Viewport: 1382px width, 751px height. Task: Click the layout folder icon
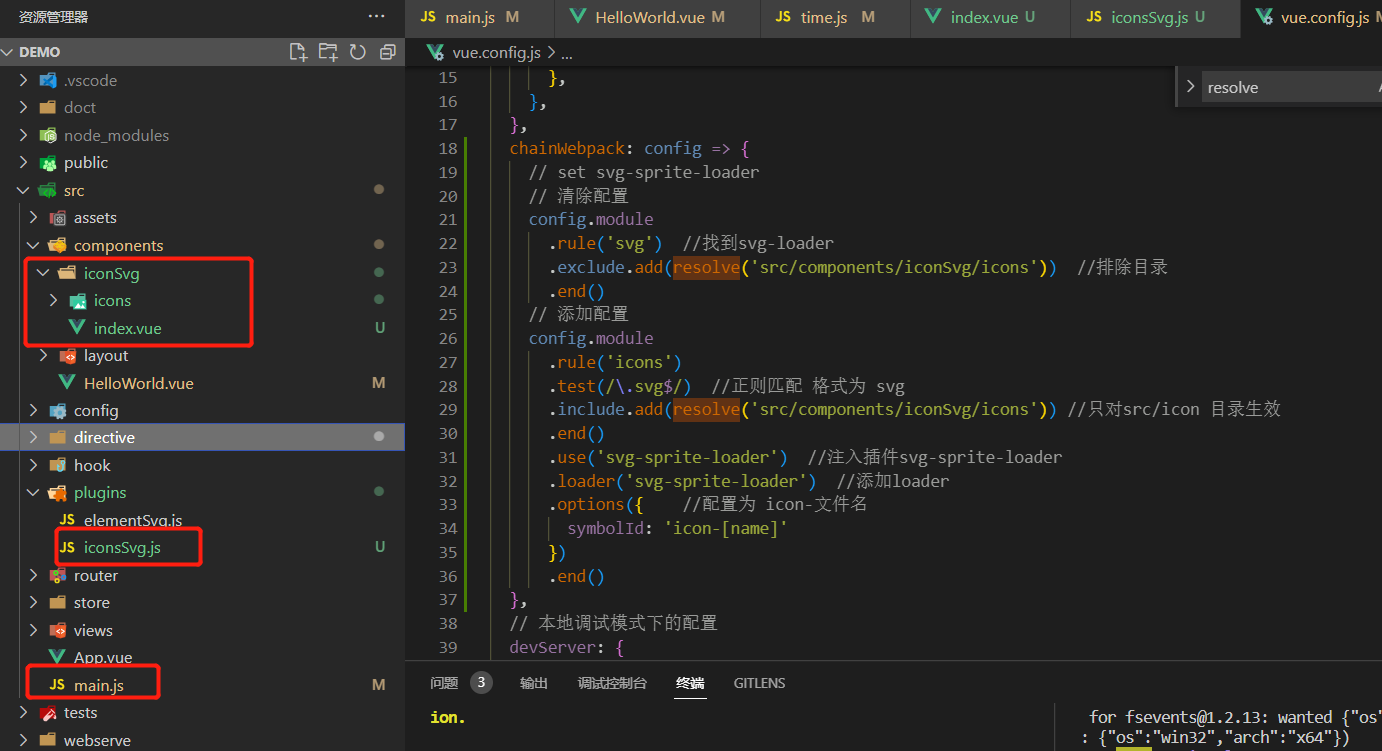pyautogui.click(x=67, y=355)
